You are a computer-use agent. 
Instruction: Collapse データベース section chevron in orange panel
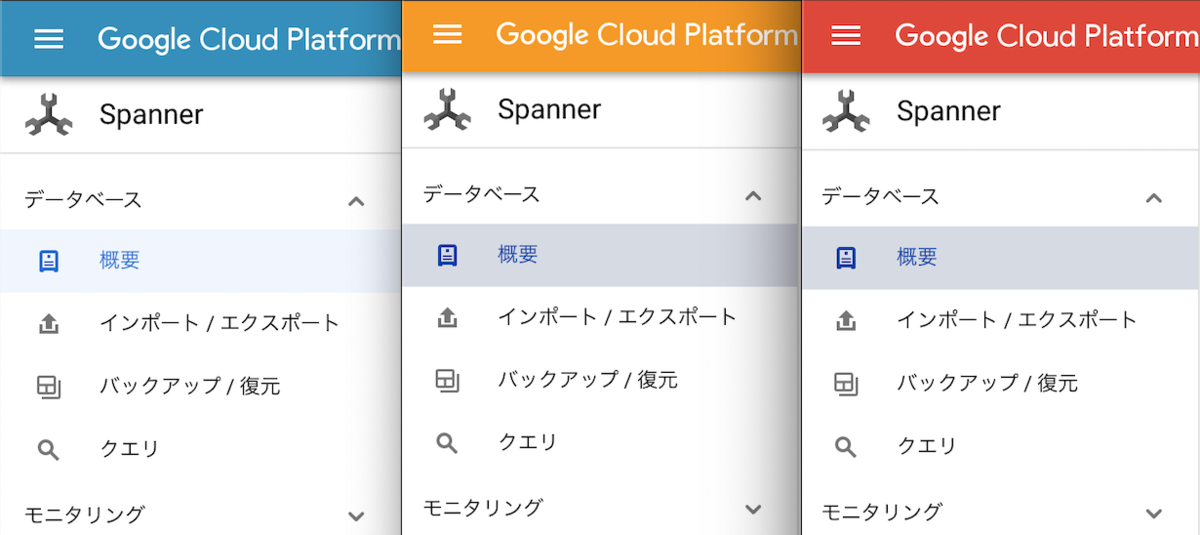[755, 196]
